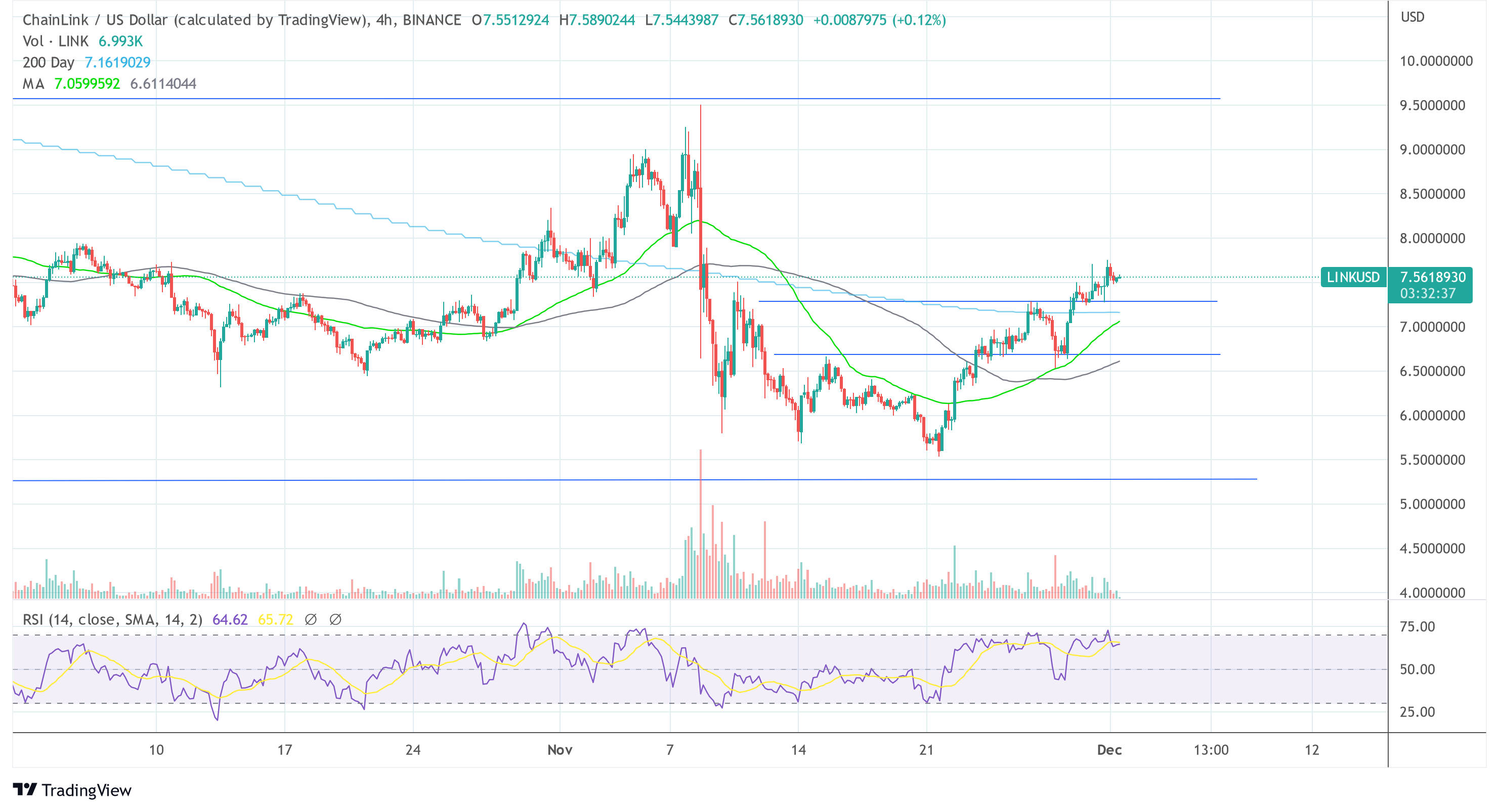
Task: Click the current price label 7.5618930
Action: click(1432, 277)
